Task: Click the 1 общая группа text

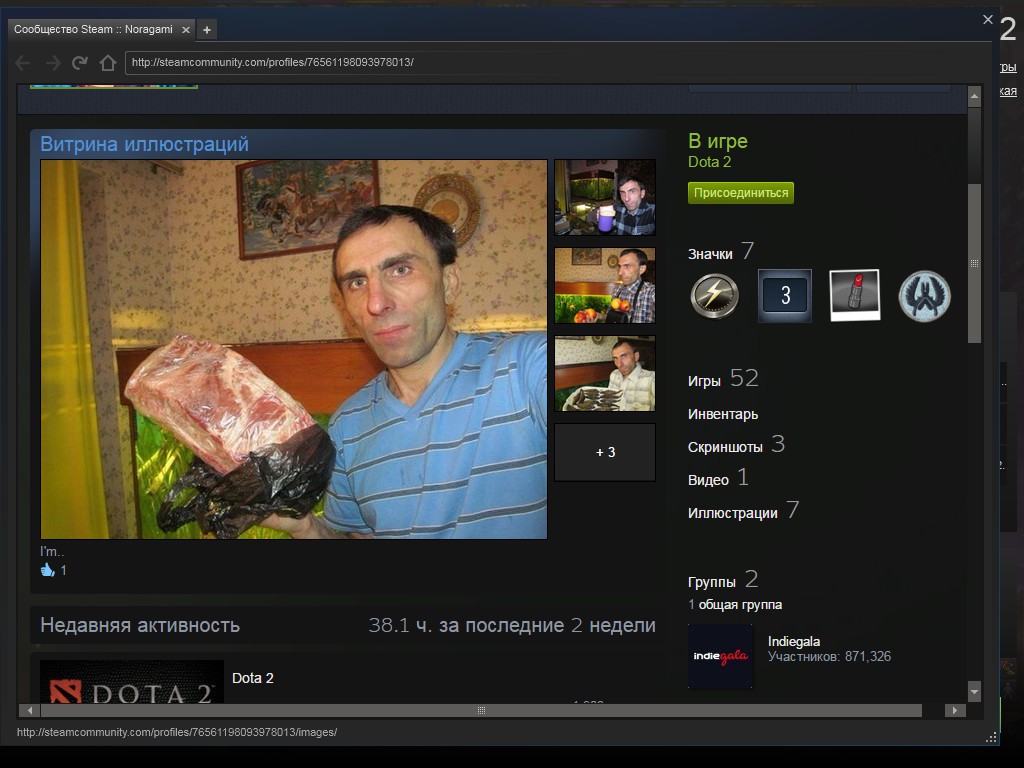Action: pyautogui.click(x=735, y=605)
